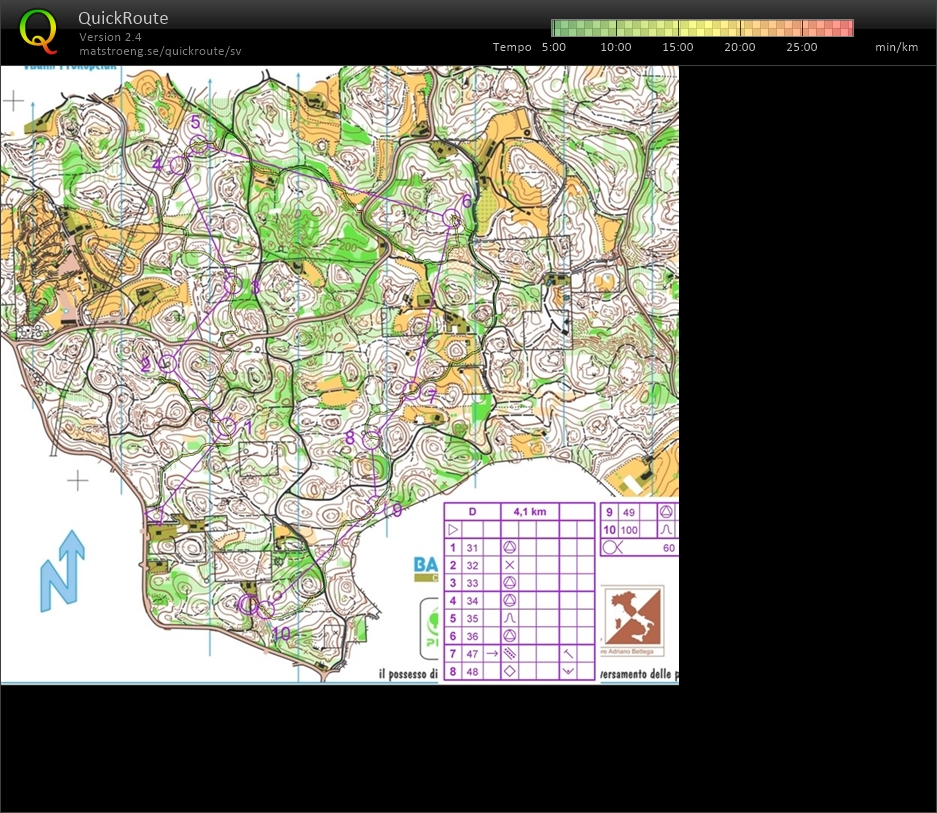Select control code 35 in the table
The height and width of the screenshot is (813, 937).
coord(472,619)
